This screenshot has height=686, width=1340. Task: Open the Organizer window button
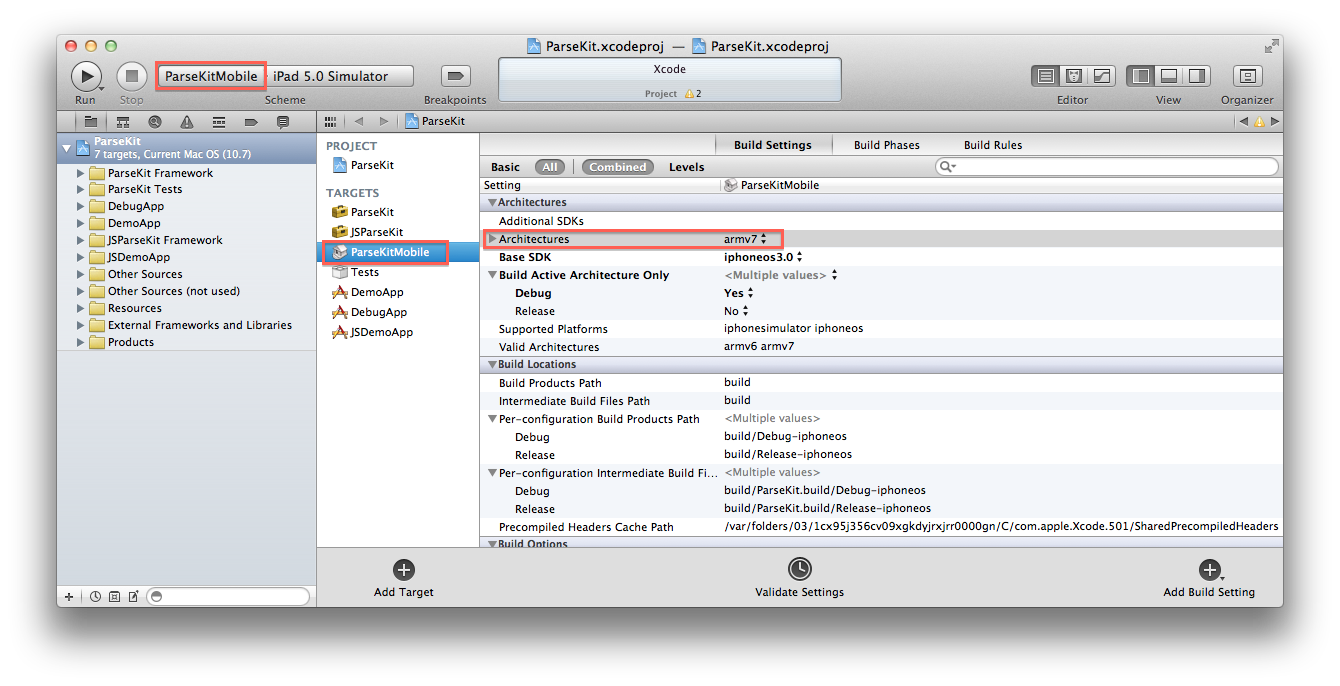click(1247, 76)
